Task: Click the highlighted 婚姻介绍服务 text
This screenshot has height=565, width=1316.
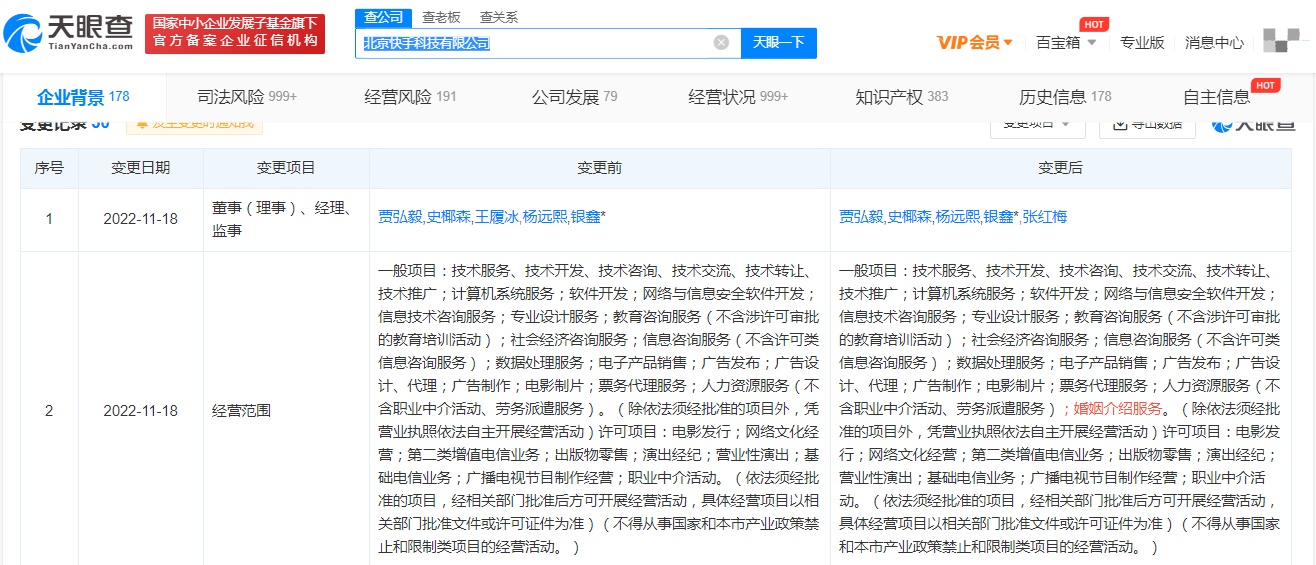Action: pyautogui.click(x=1118, y=409)
